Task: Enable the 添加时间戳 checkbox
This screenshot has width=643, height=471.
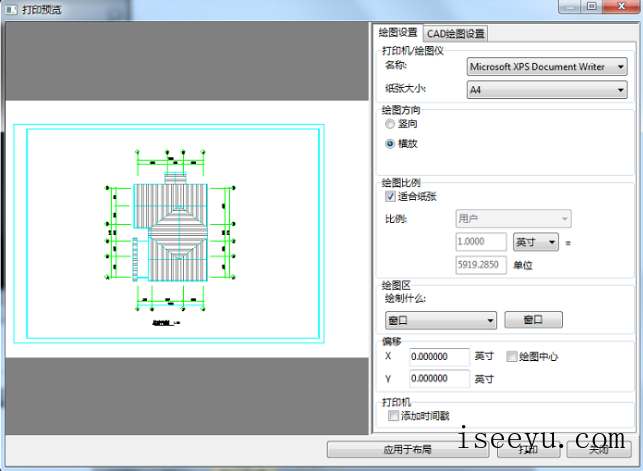Action: click(393, 416)
